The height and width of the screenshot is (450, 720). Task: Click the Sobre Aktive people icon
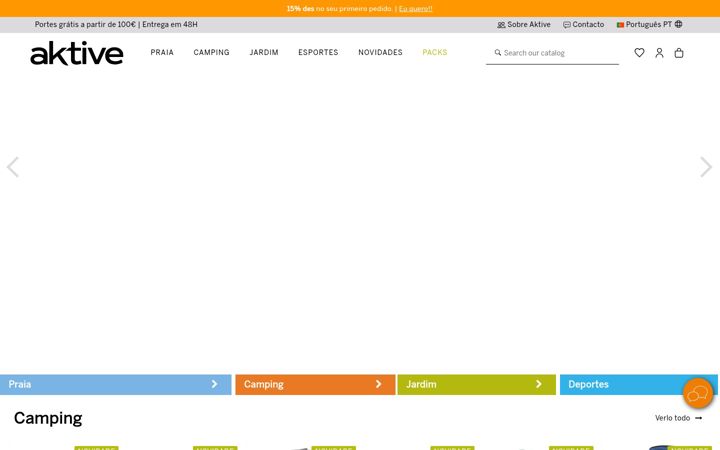(x=501, y=25)
